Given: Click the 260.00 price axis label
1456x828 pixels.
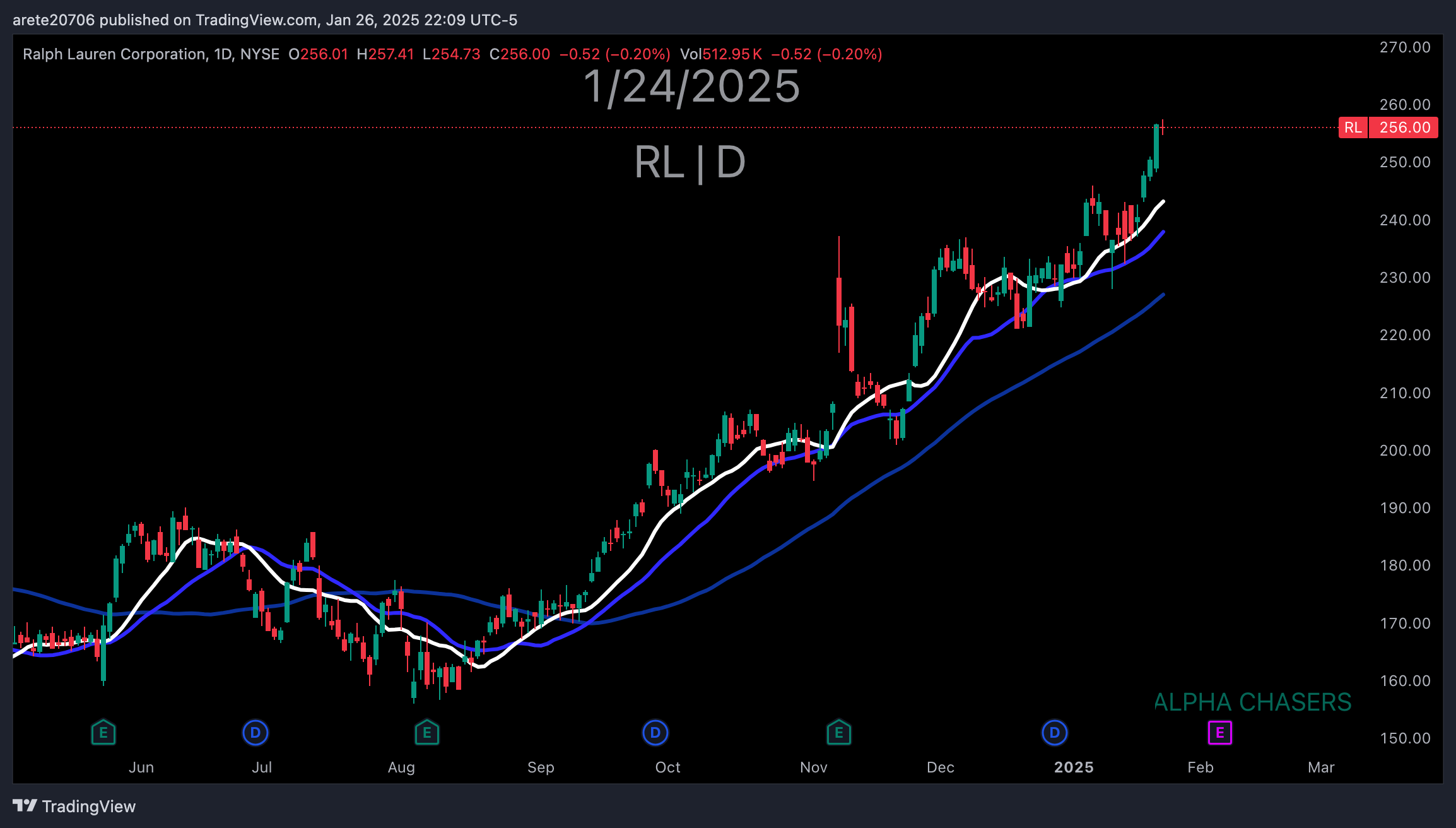Looking at the screenshot, I should click(x=1405, y=105).
